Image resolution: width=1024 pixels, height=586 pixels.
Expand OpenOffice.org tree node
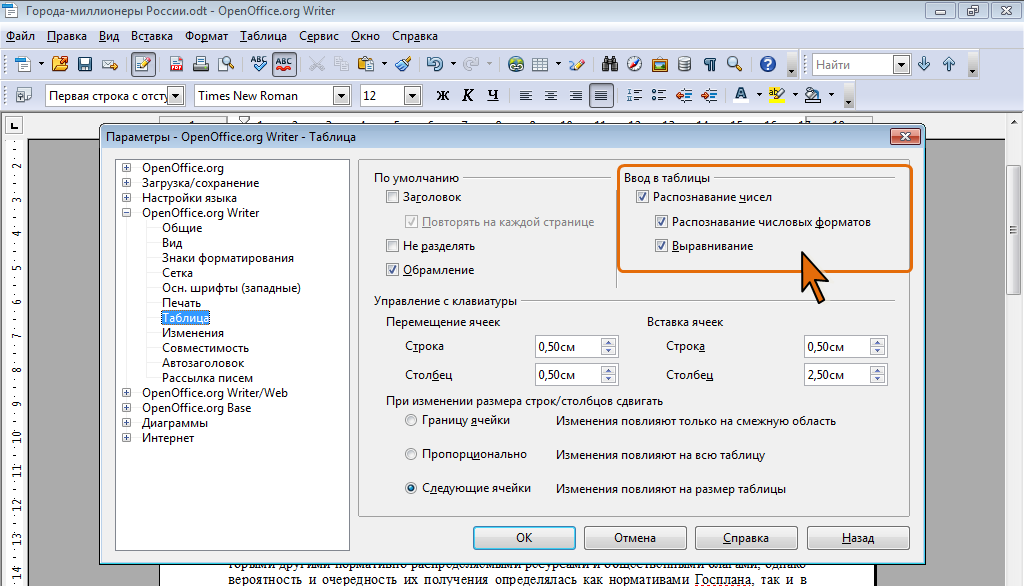coord(127,167)
